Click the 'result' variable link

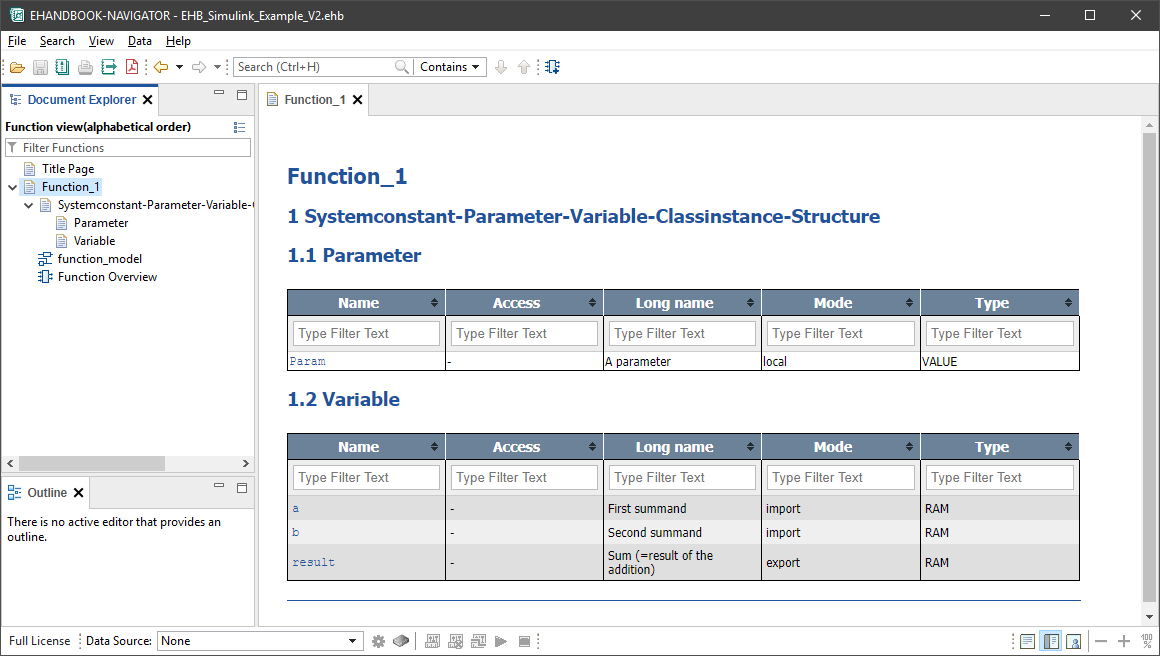click(313, 563)
